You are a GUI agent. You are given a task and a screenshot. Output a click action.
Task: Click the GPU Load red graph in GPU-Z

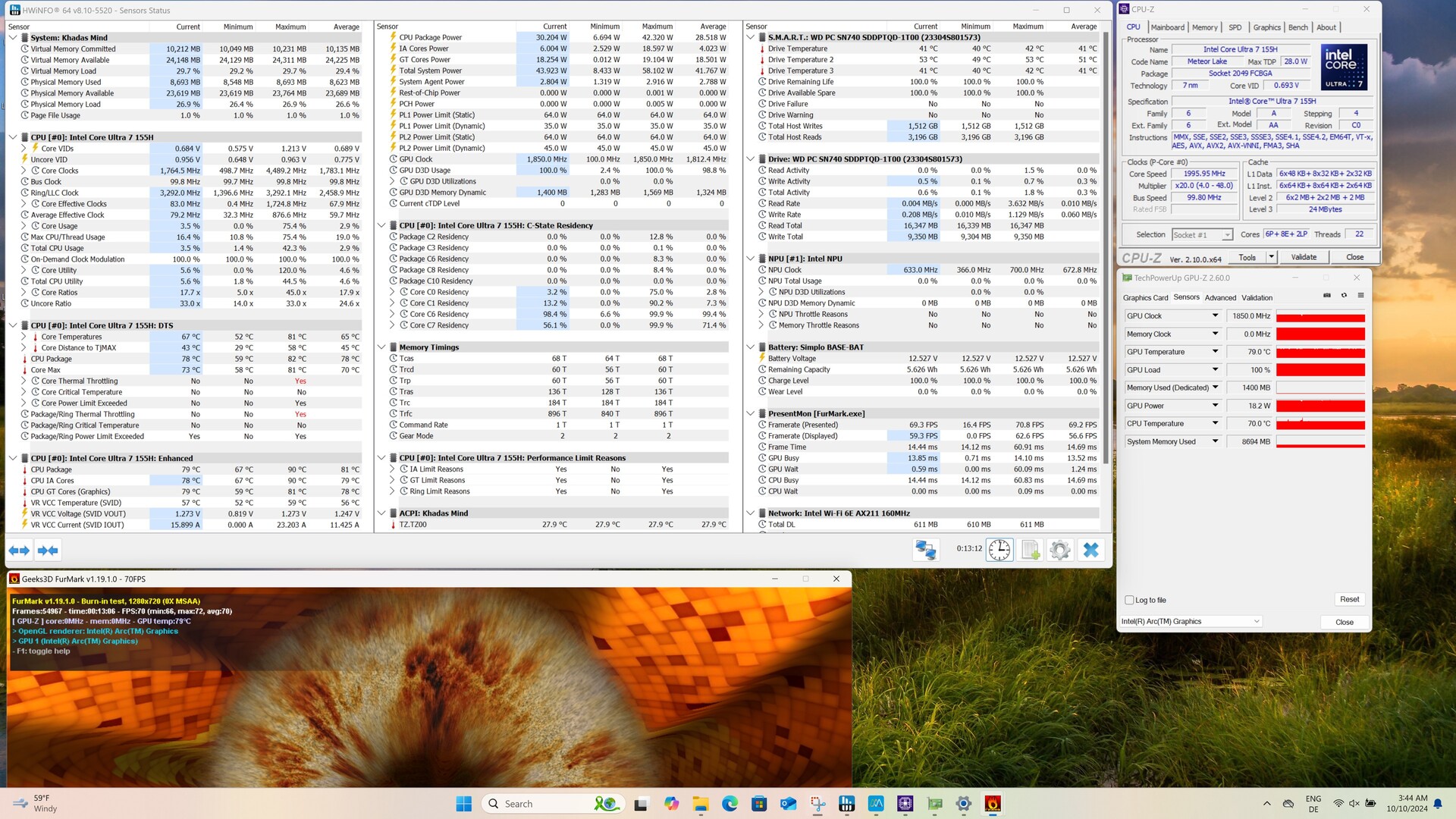tap(1320, 370)
